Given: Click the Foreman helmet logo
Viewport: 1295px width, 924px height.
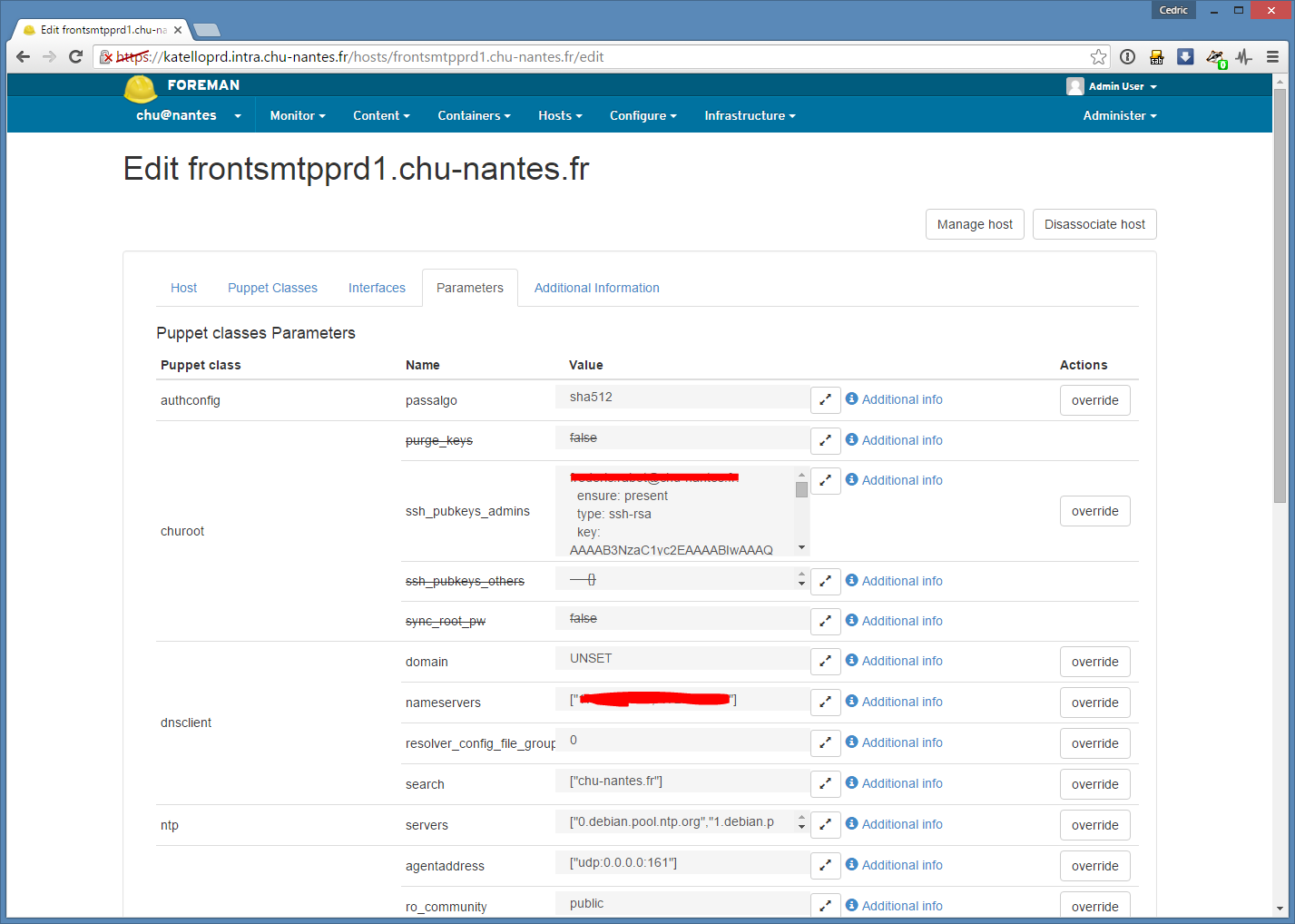Looking at the screenshot, I should (x=141, y=88).
